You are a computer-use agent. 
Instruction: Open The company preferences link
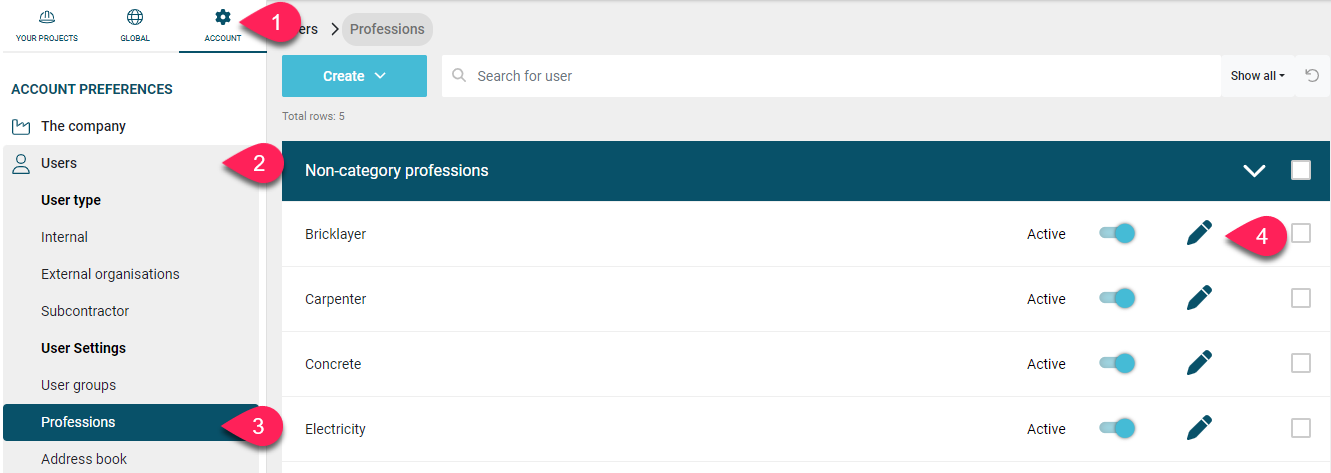pyautogui.click(x=83, y=126)
